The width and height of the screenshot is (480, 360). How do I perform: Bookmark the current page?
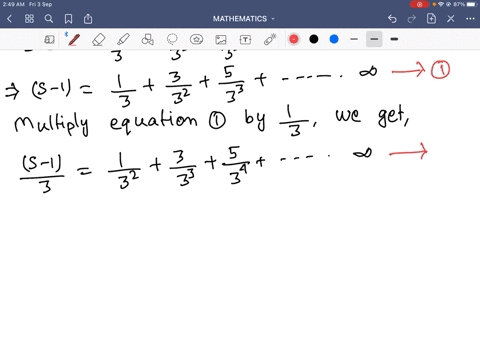pos(68,19)
